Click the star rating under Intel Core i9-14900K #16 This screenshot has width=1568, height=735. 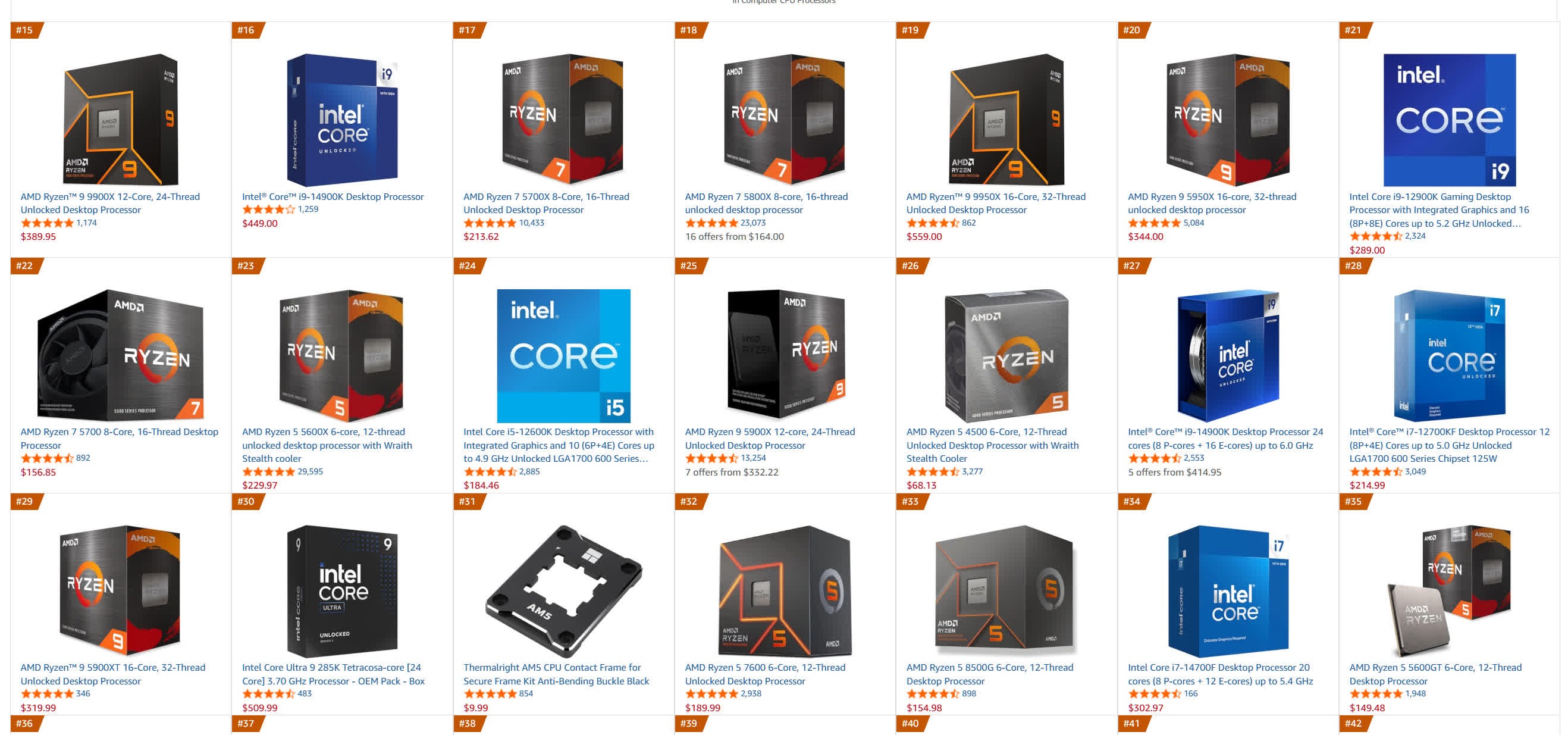pyautogui.click(x=268, y=209)
